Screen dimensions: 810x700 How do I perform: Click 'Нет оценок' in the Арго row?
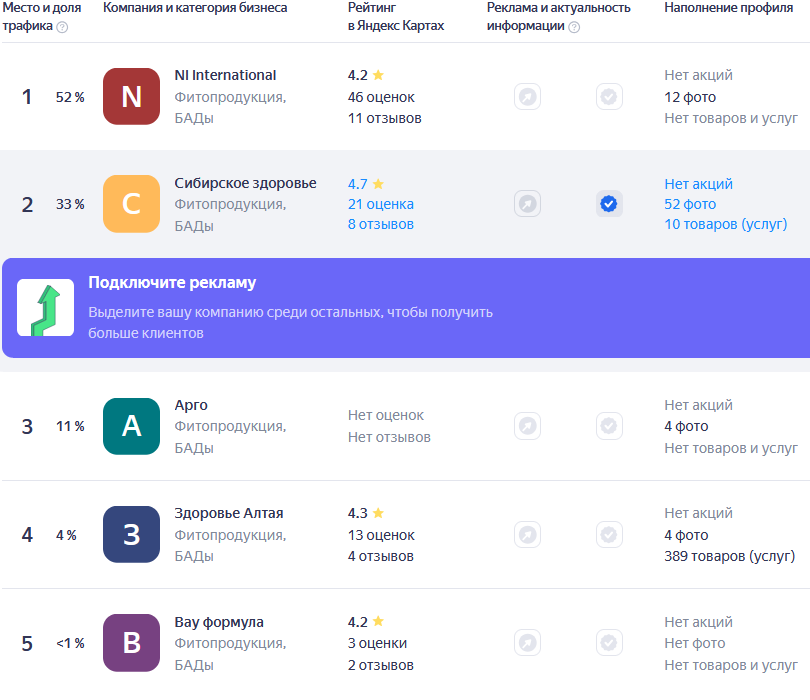pos(386,415)
